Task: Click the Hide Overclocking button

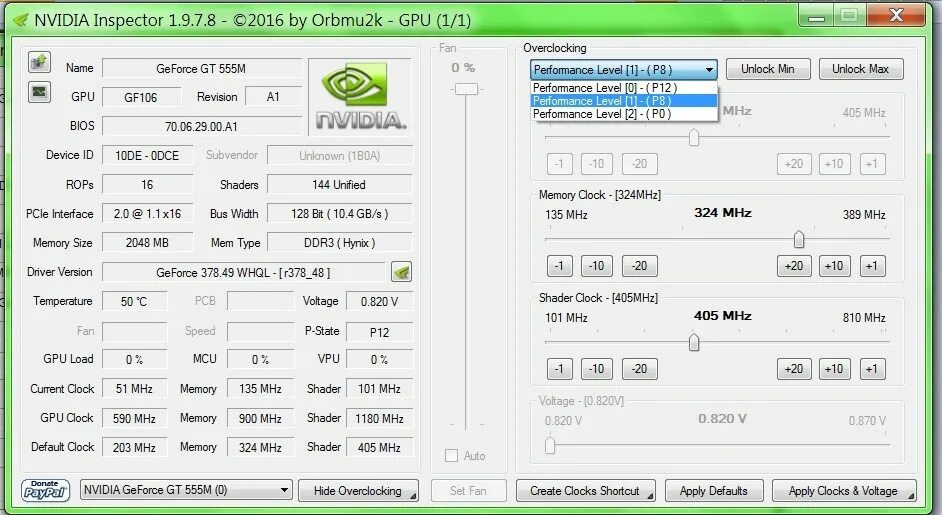Action: pos(358,490)
